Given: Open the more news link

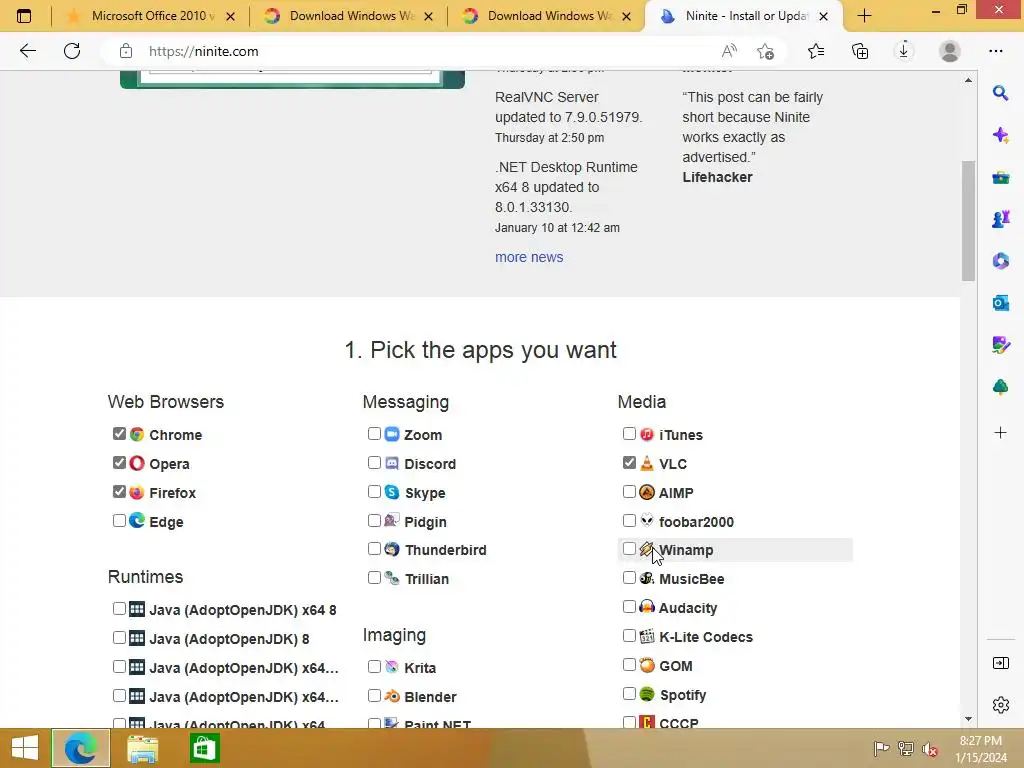Looking at the screenshot, I should [529, 257].
